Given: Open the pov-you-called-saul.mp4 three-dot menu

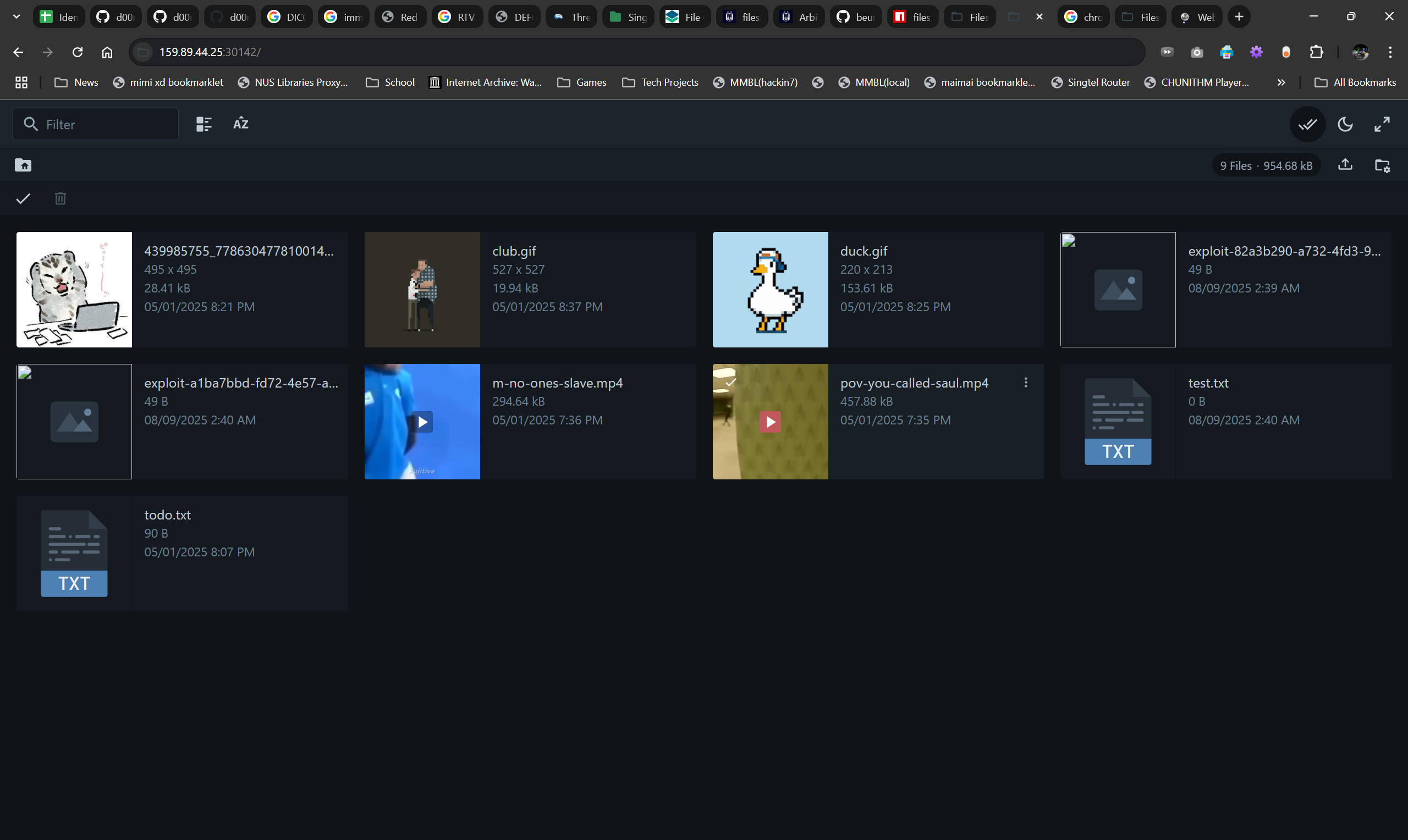Looking at the screenshot, I should 1025,383.
